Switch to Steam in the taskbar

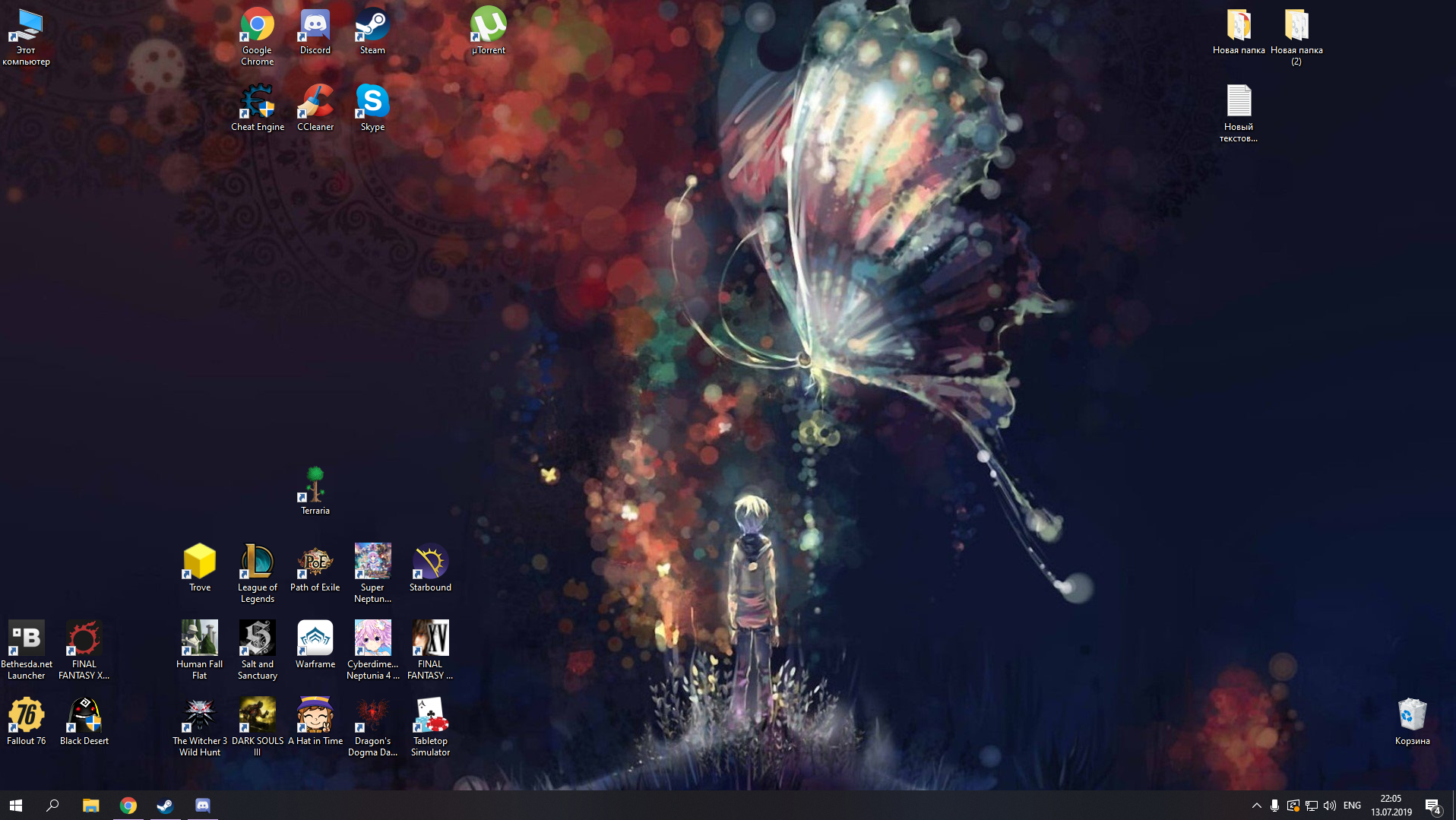point(165,805)
